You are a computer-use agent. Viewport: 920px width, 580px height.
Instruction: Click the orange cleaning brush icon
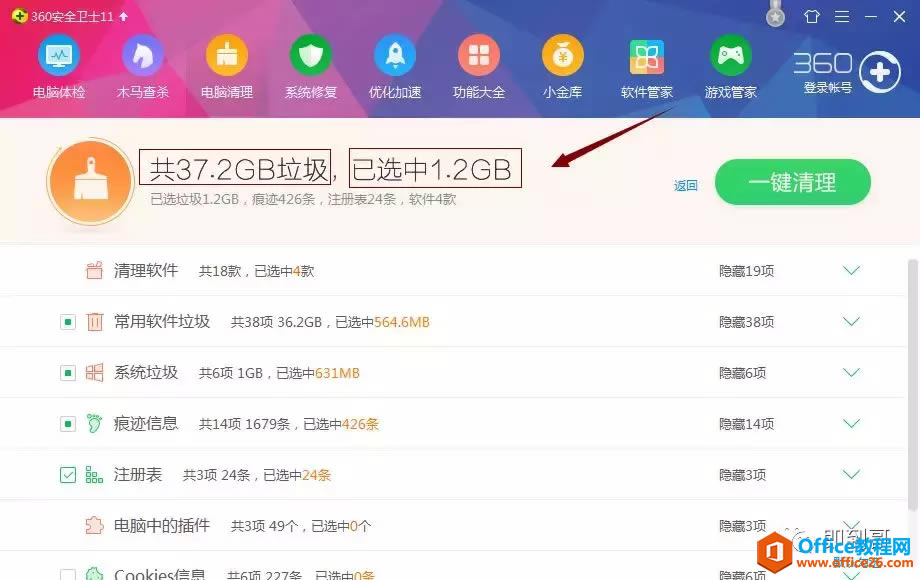pyautogui.click(x=90, y=182)
